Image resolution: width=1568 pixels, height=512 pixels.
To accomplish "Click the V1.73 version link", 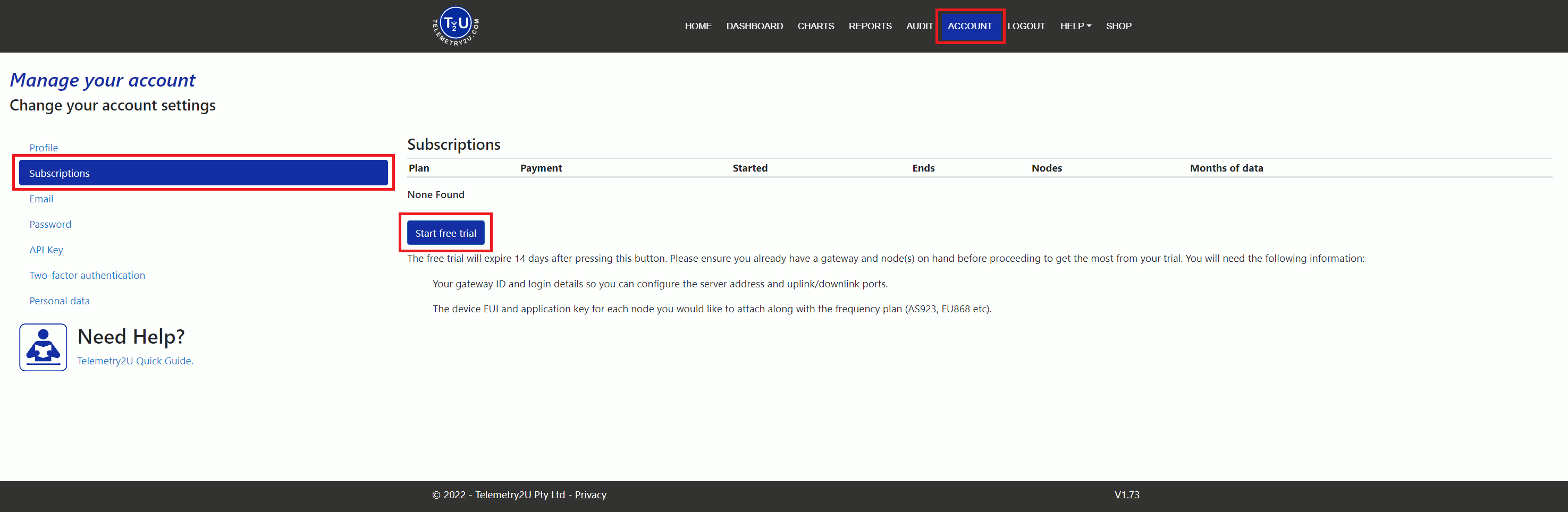I will point(1127,494).
